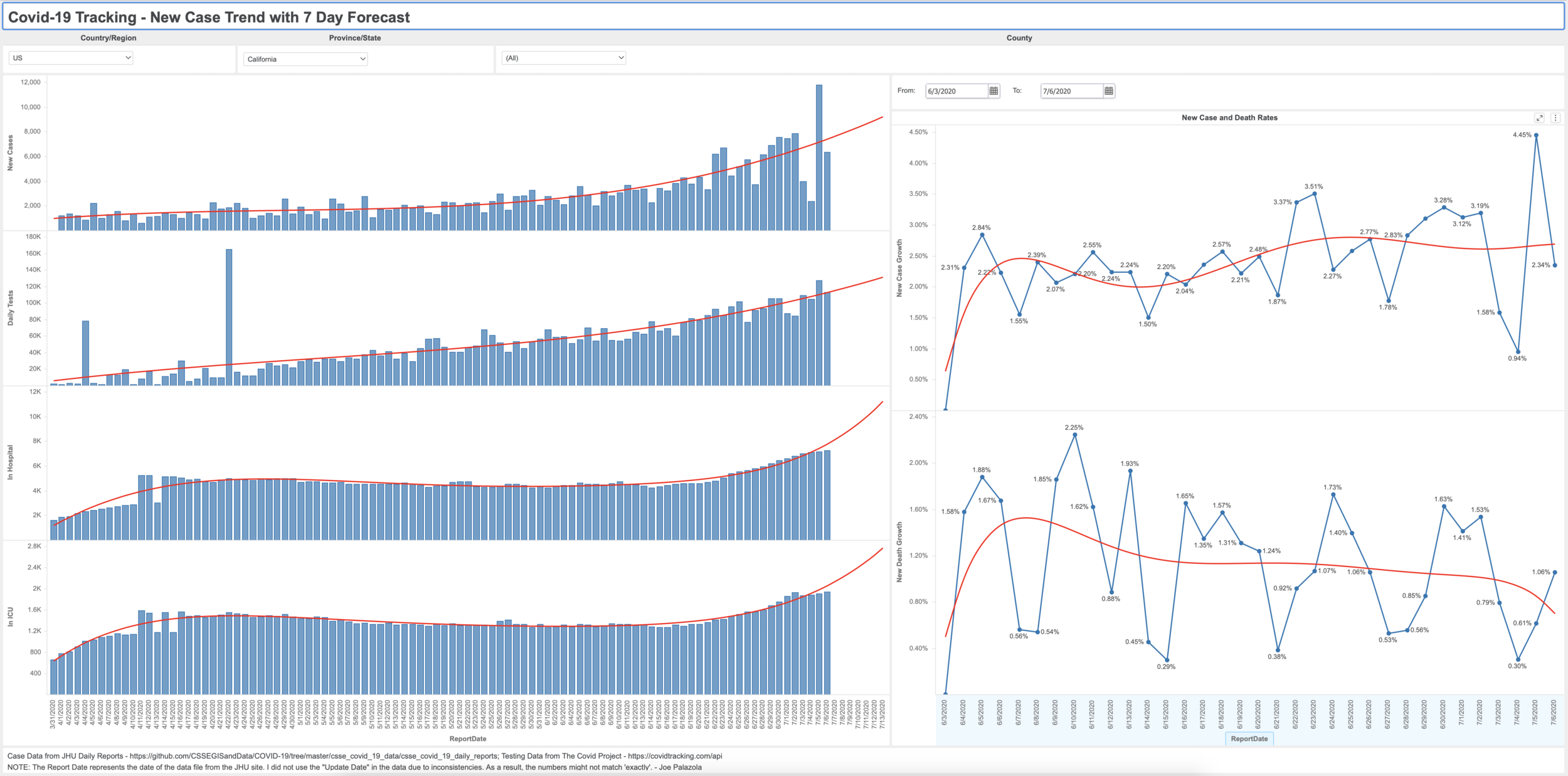Open the To date calendar picker
The height and width of the screenshot is (776, 1568).
pyautogui.click(x=1109, y=91)
